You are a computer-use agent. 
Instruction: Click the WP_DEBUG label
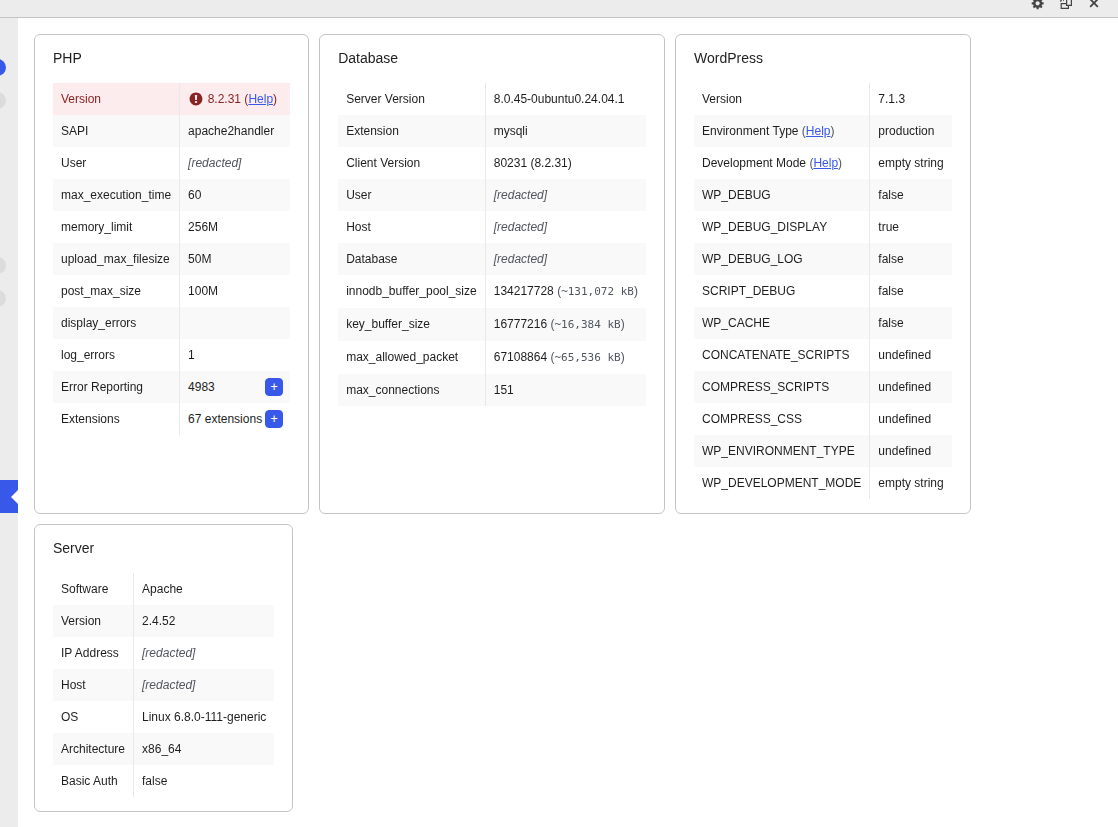tap(736, 195)
